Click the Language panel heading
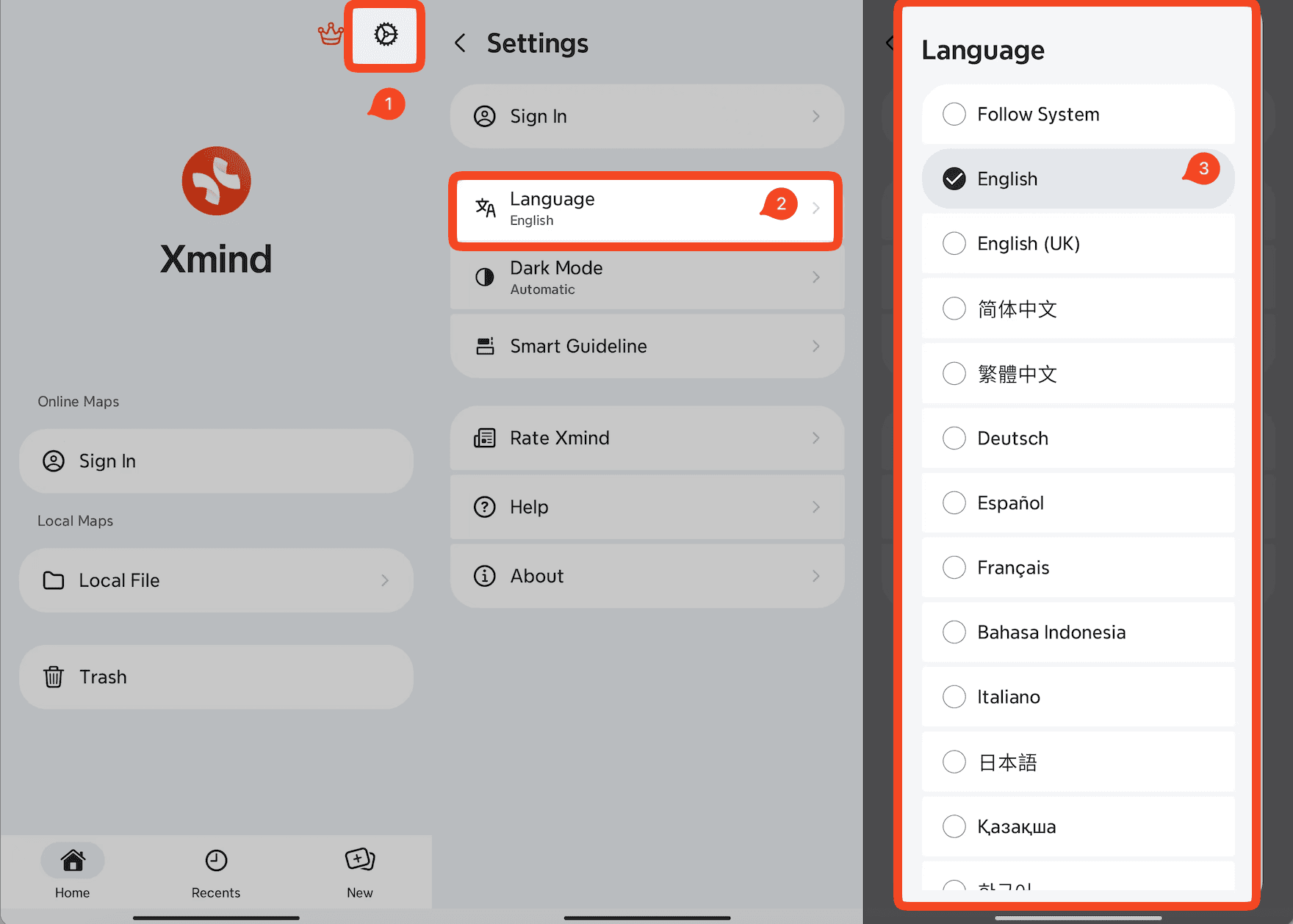Screen dimensions: 1293x924 click(983, 50)
